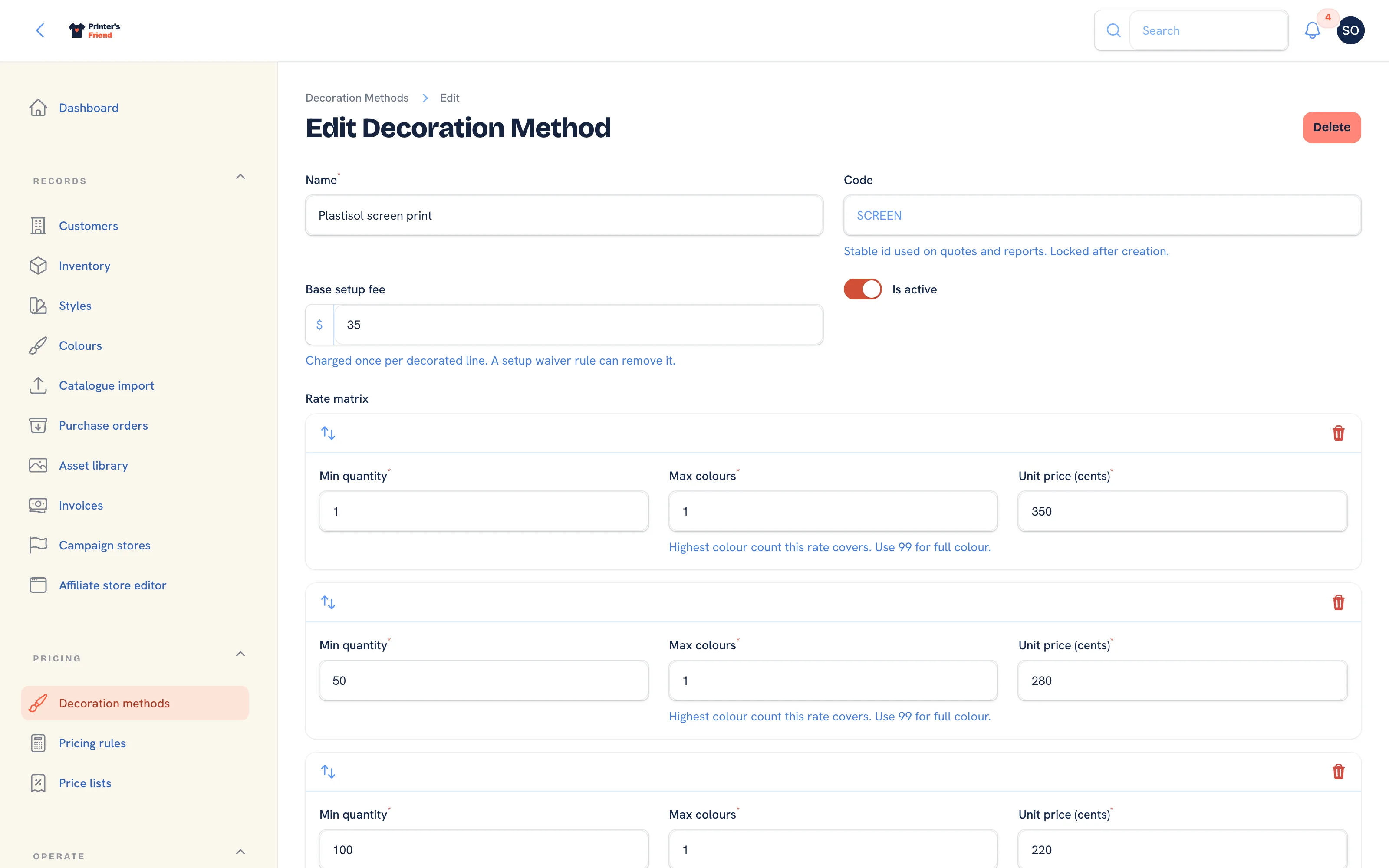Click into the Search field
This screenshot has height=868, width=1389.
click(1209, 30)
